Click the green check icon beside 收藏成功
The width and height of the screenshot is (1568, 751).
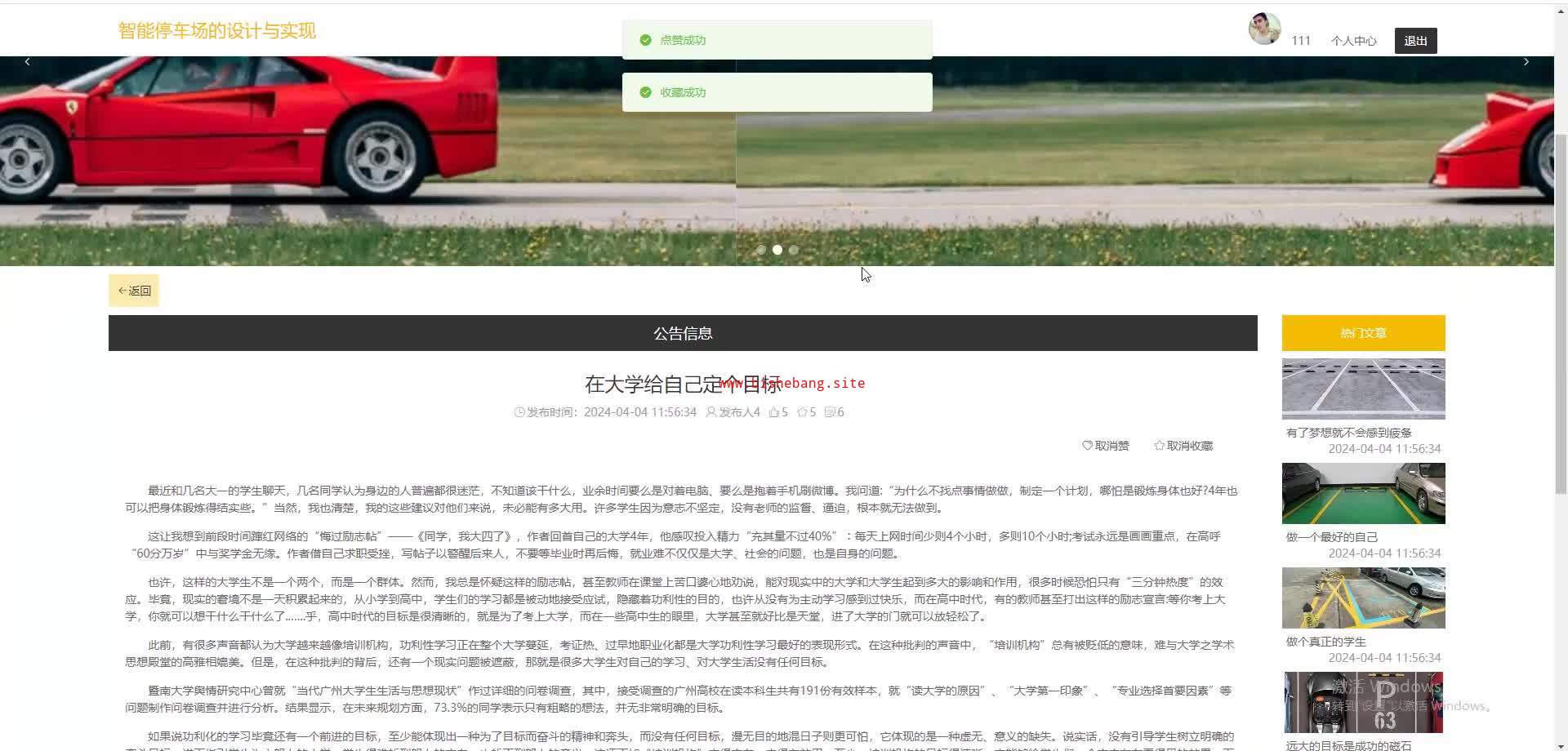tap(645, 92)
